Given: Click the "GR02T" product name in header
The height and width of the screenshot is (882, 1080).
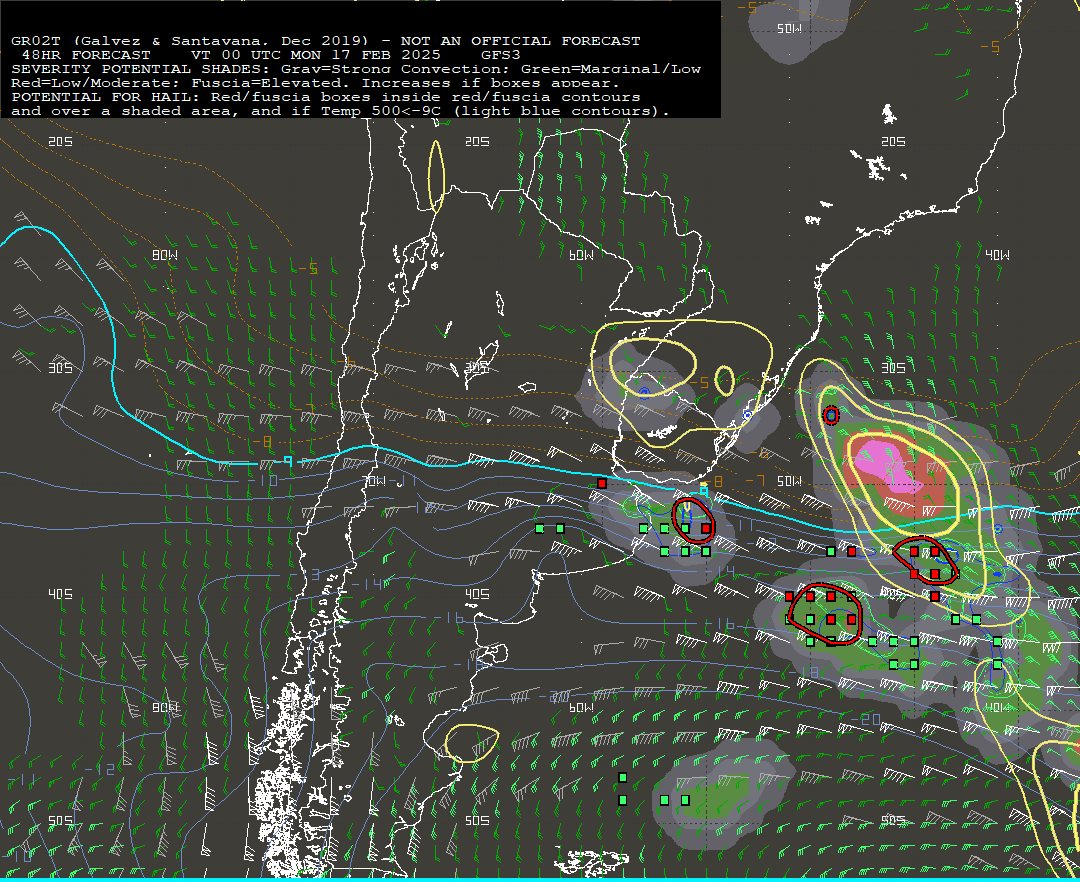Looking at the screenshot, I should 35,41.
